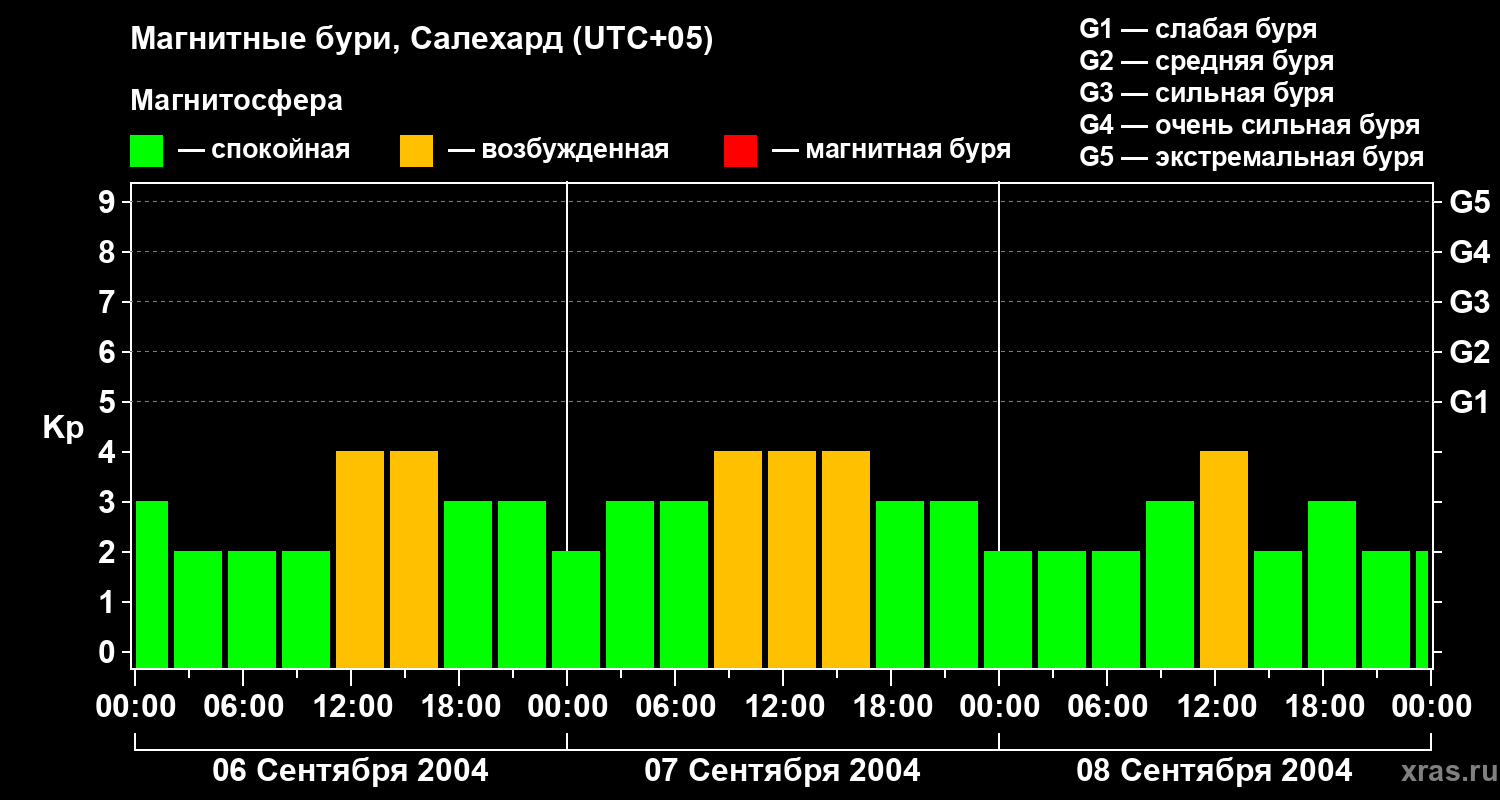Click the 06:00 tick label above 06 Сентября

tap(243, 707)
